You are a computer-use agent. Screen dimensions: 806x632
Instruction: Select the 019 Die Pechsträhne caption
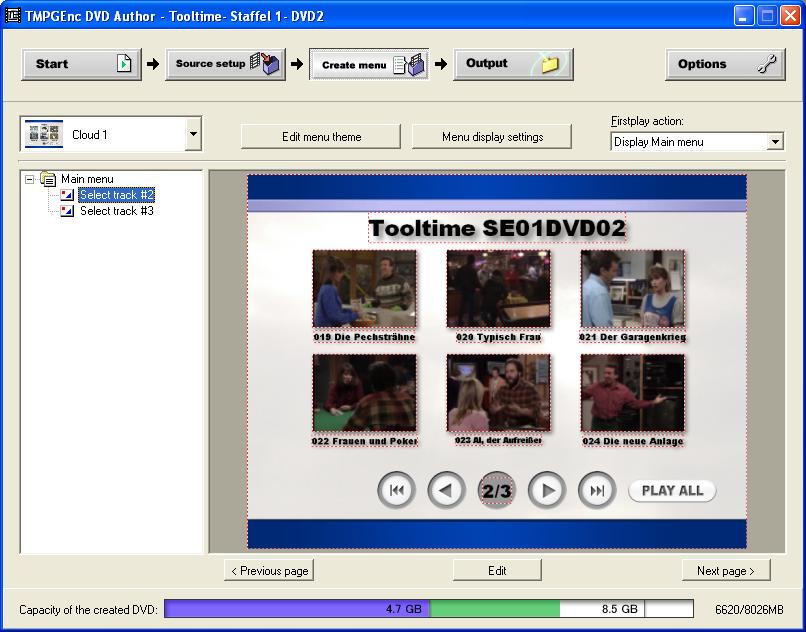tap(364, 337)
